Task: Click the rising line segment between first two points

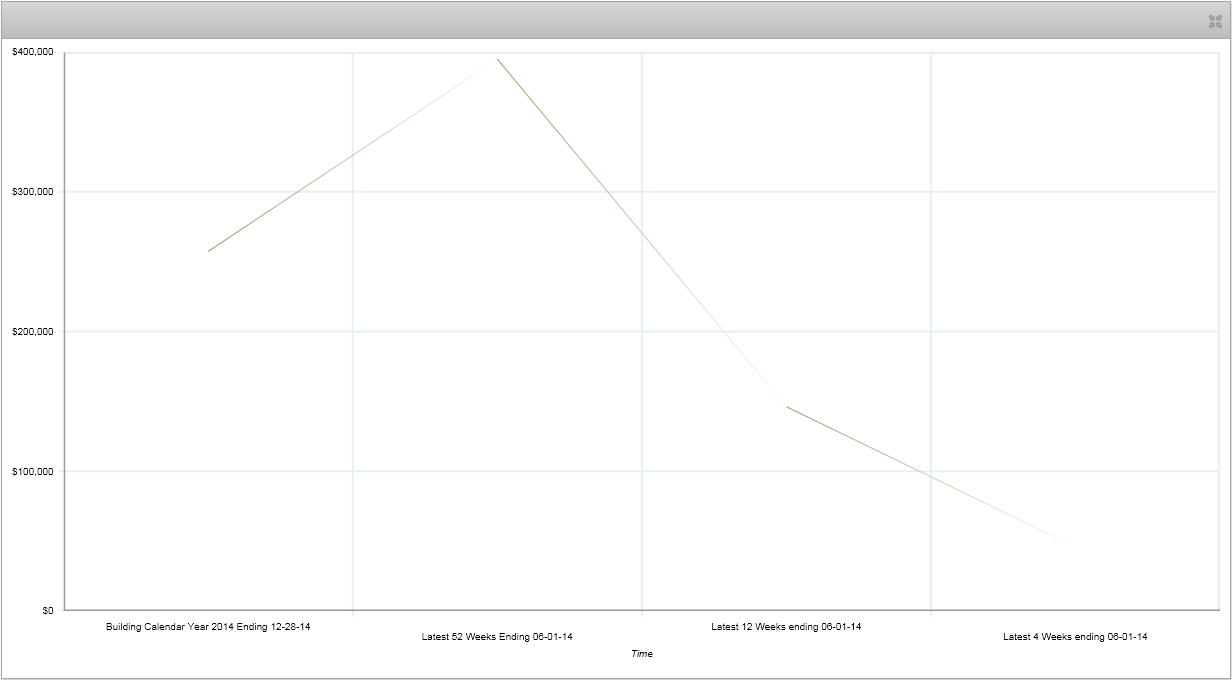Action: pos(350,157)
